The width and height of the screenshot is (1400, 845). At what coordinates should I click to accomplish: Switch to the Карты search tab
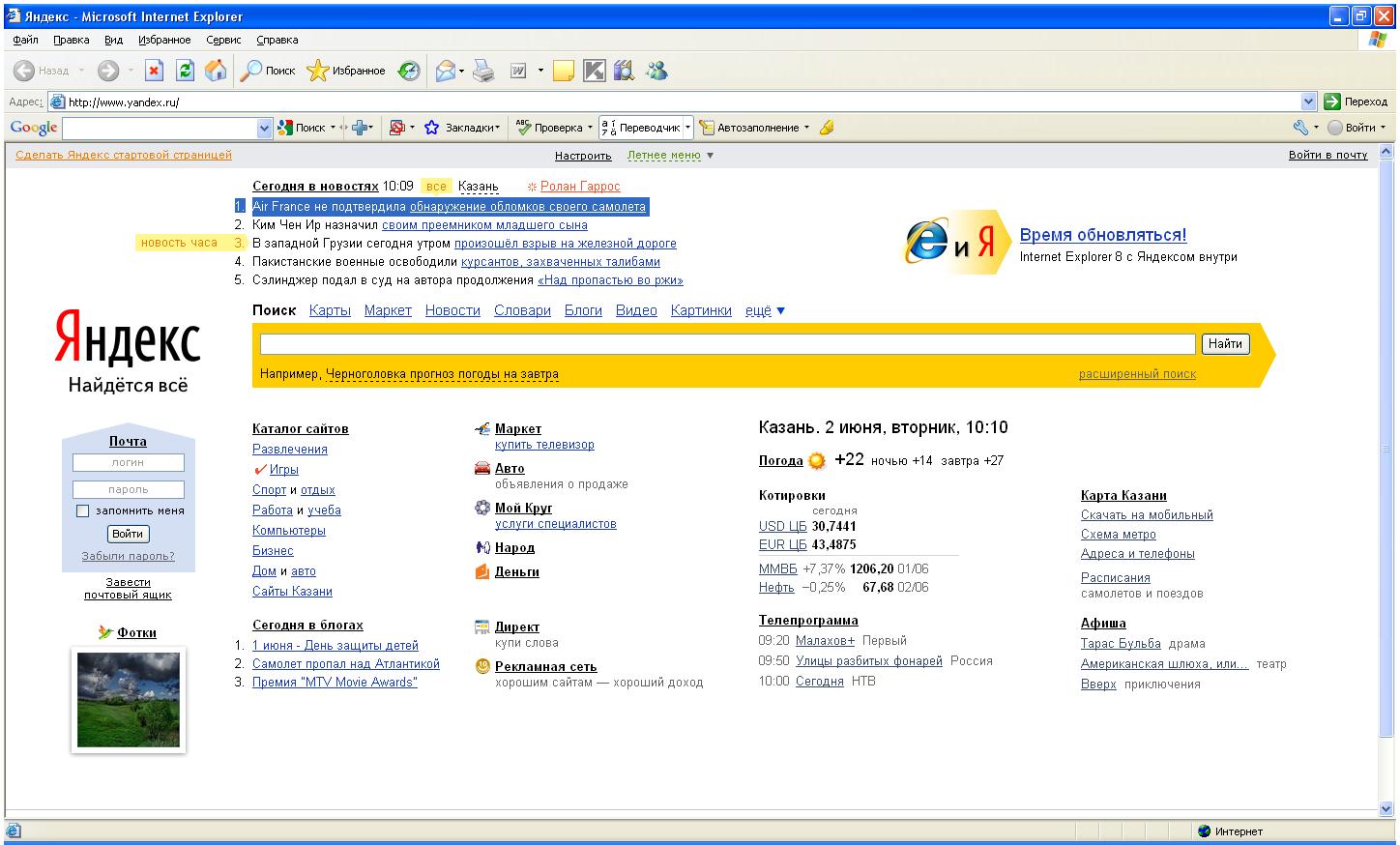330,310
